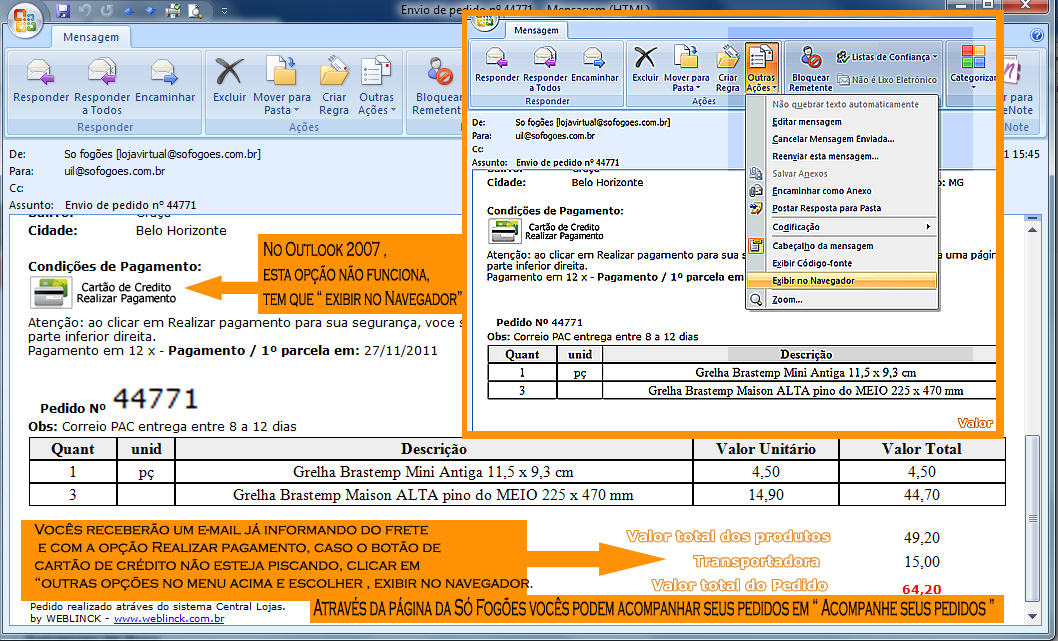Viewport: 1058px width, 641px height.
Task: Click Responder a Todos in the main window ribbon
Action: point(102,86)
